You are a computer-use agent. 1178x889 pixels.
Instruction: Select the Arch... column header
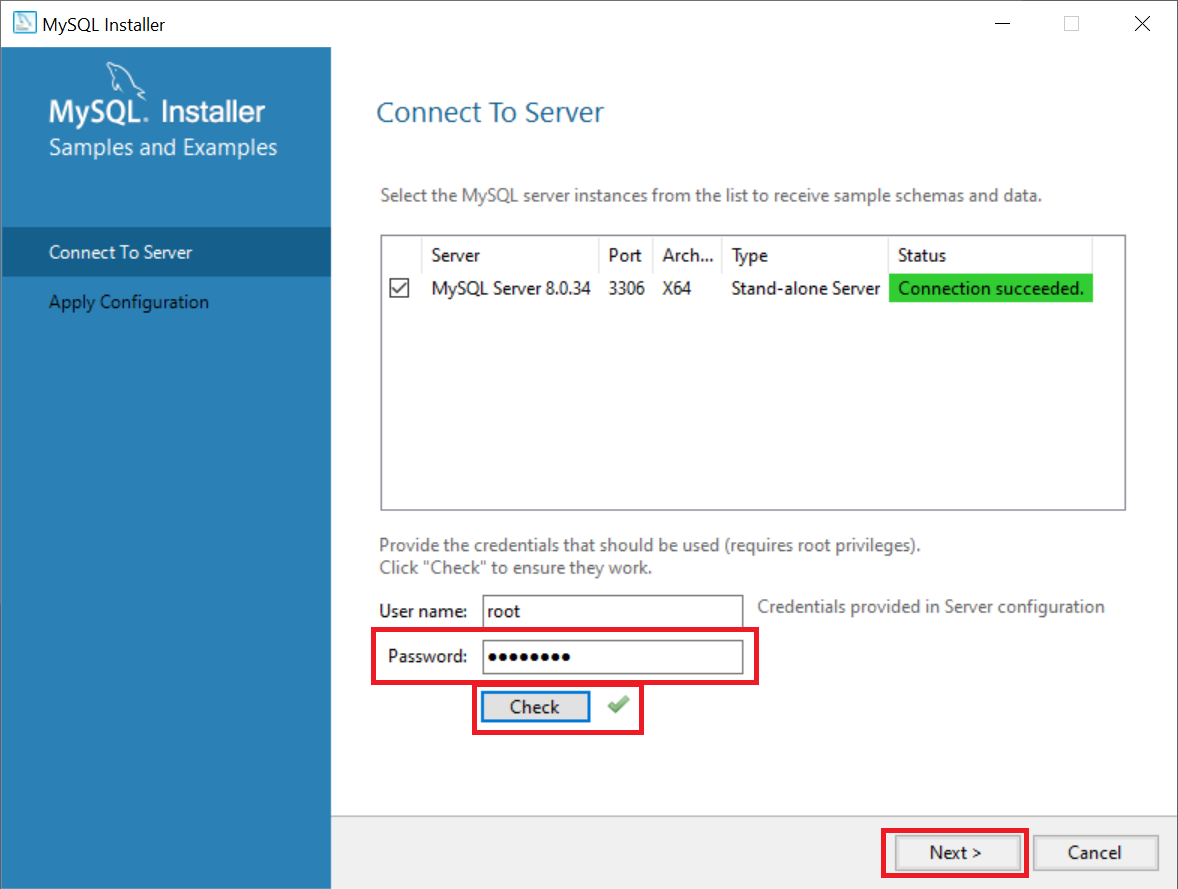pyautogui.click(x=687, y=256)
